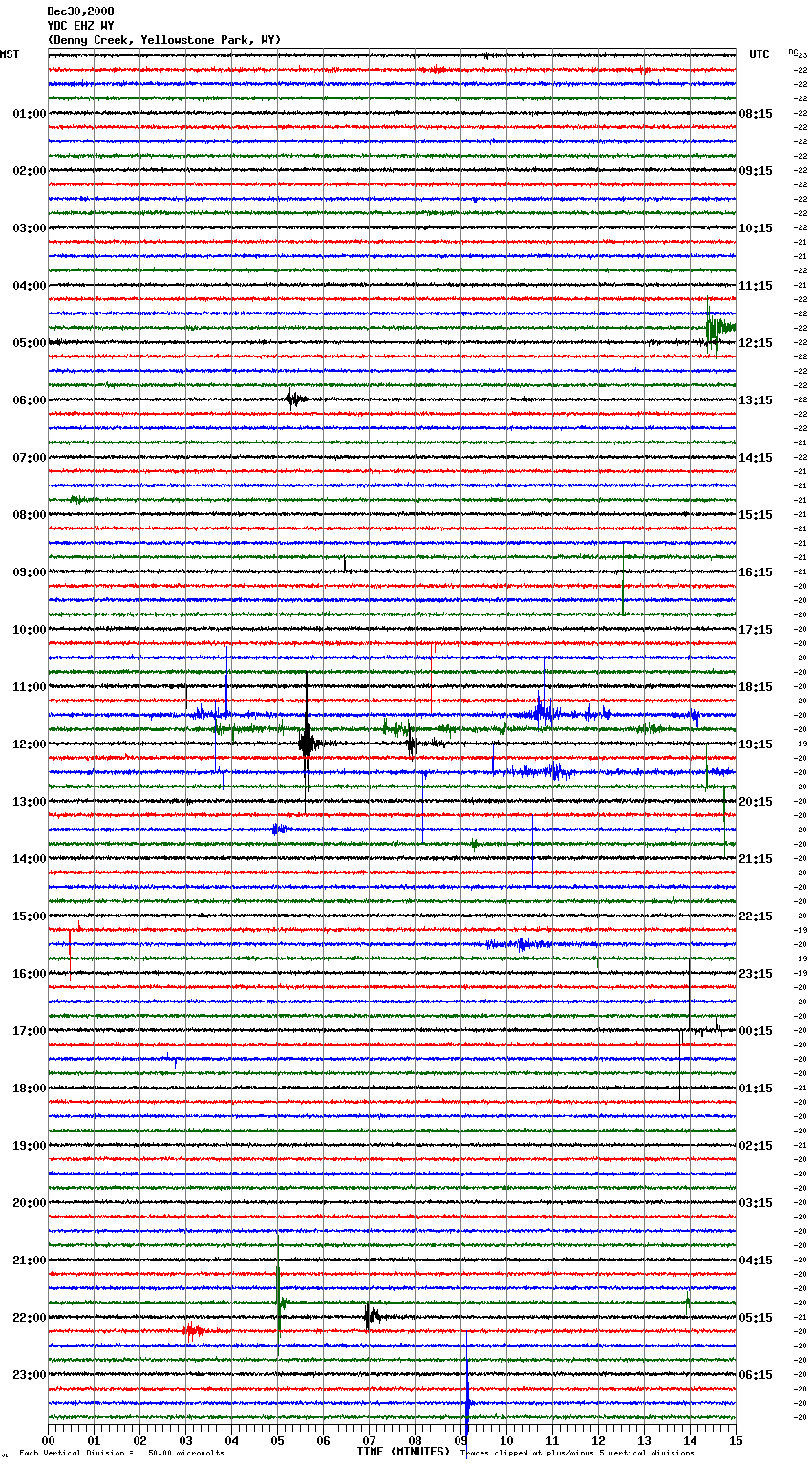This screenshot has width=812, height=1466.
Task: Select the 22:15 UTC time label
Action: [756, 916]
